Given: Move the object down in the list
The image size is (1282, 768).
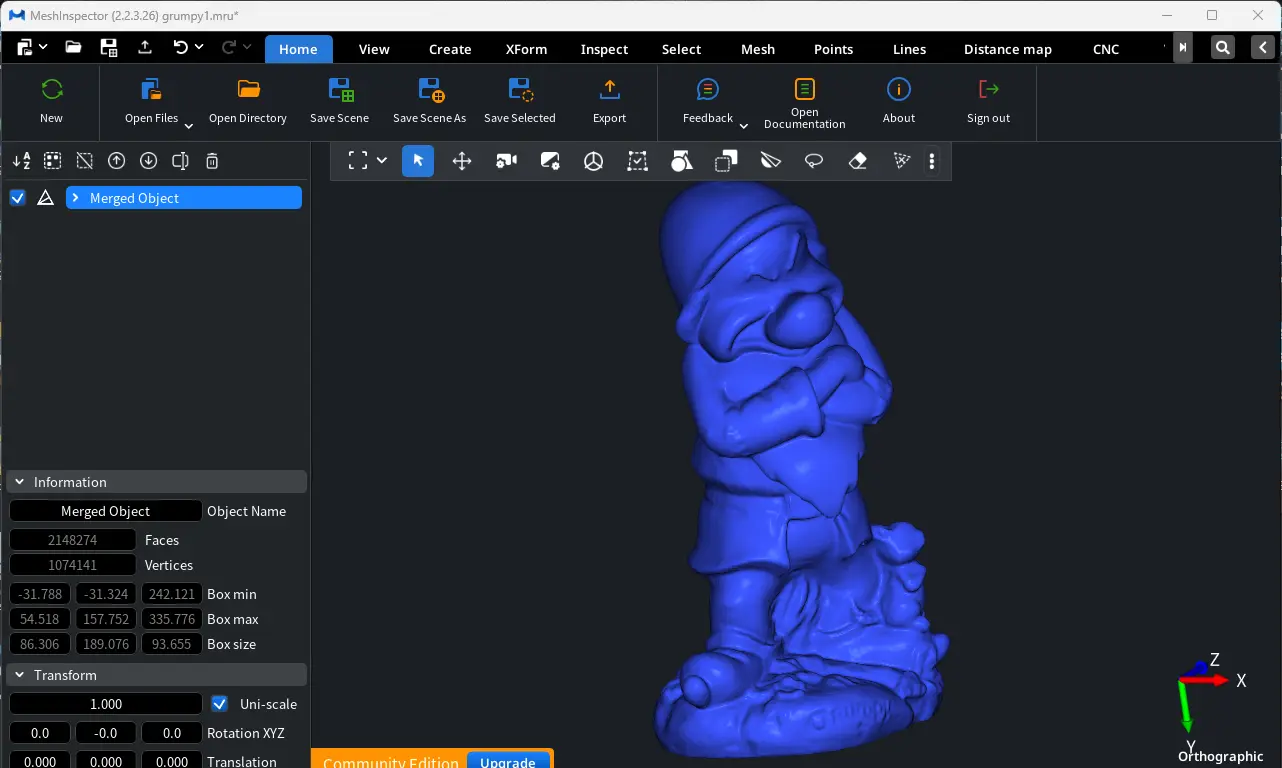Looking at the screenshot, I should [149, 161].
